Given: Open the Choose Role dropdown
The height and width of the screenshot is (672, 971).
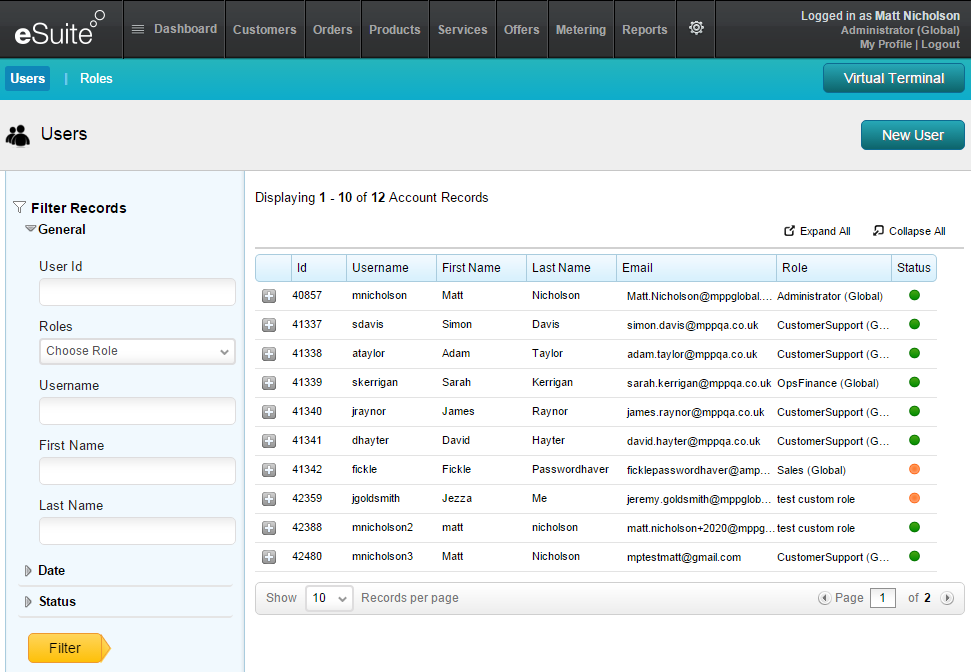Looking at the screenshot, I should click(137, 351).
